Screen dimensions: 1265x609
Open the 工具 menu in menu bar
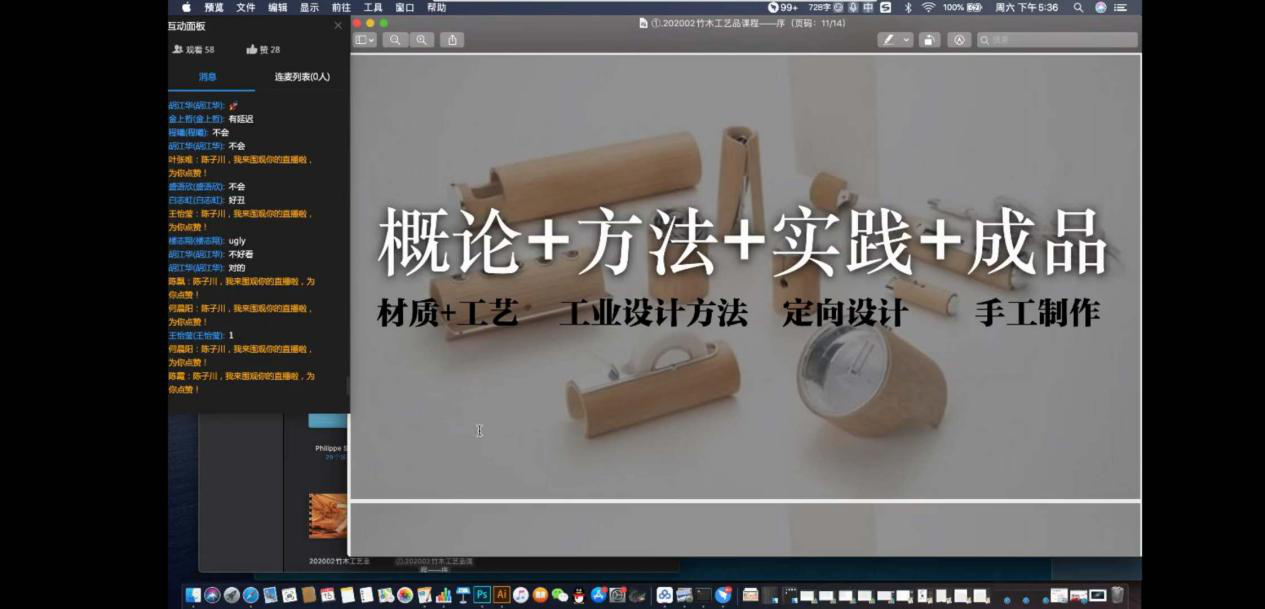[x=373, y=7]
